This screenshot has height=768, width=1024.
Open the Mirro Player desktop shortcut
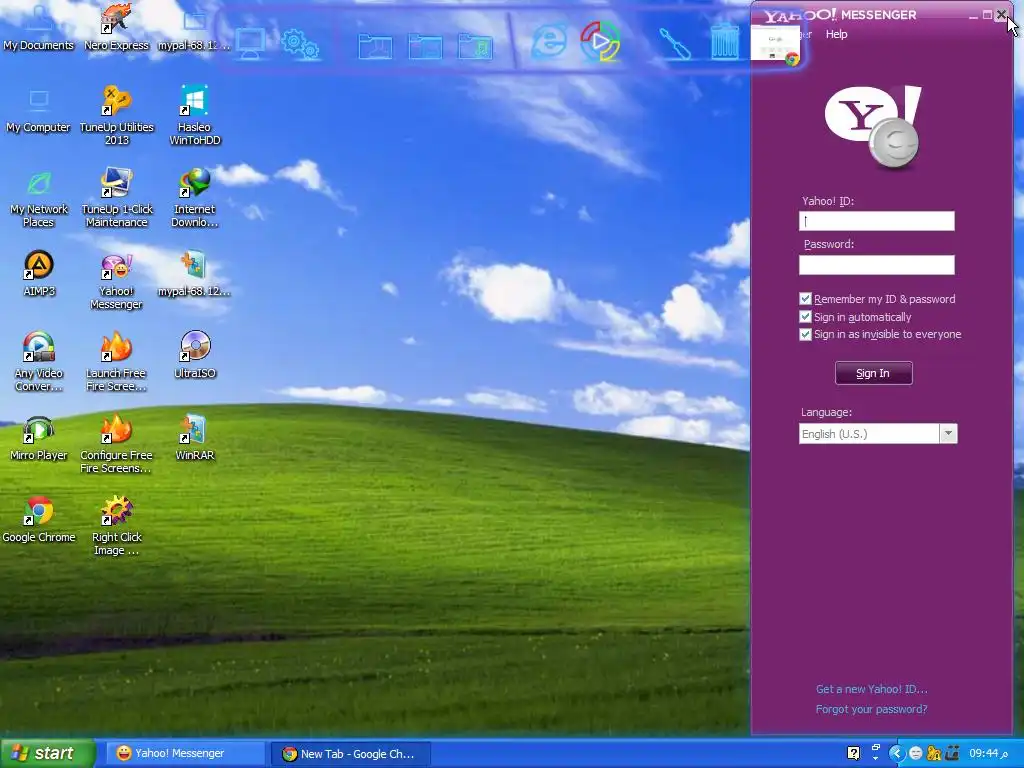coord(39,439)
